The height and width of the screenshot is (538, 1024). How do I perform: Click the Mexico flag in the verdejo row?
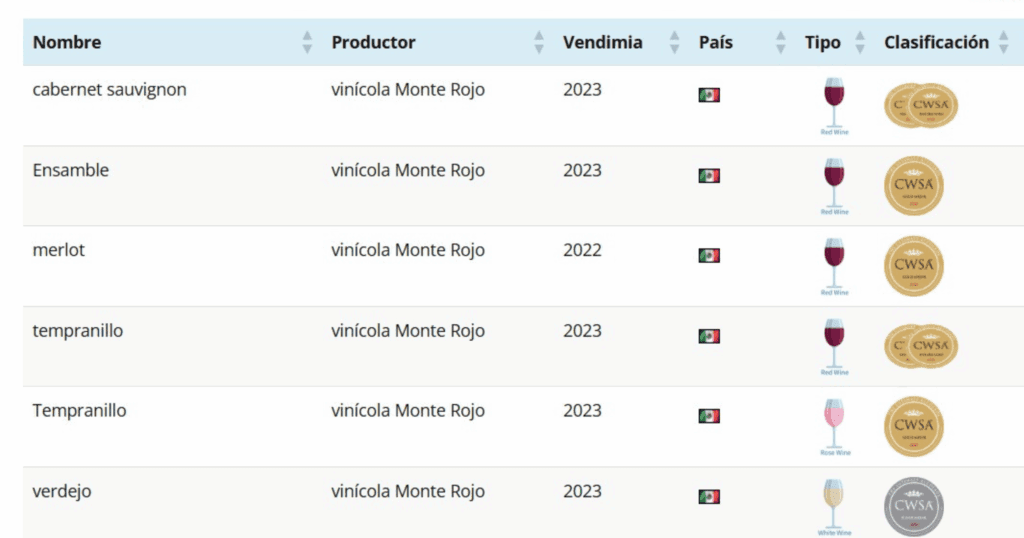pyautogui.click(x=709, y=496)
